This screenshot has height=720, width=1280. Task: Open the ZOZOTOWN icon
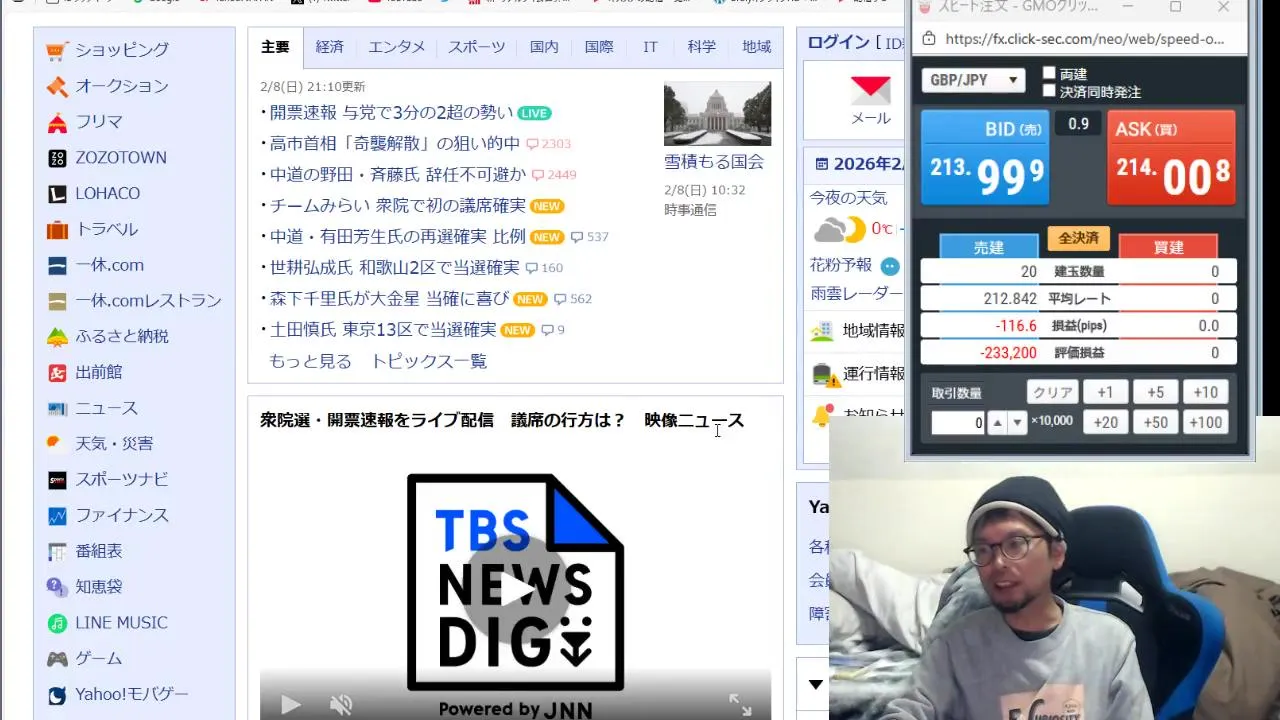[x=57, y=158]
